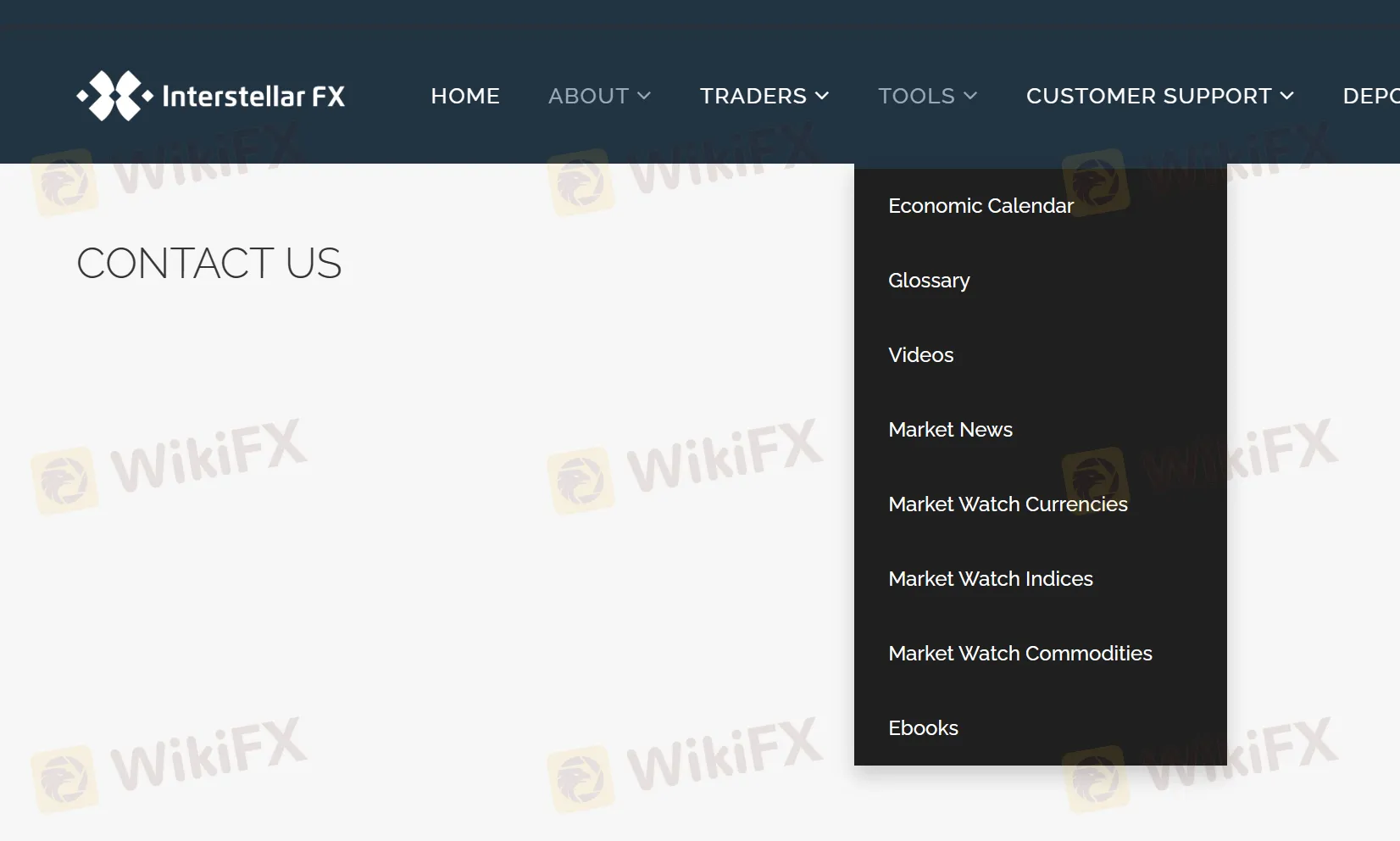The width and height of the screenshot is (1400, 841).
Task: Open the Glossary link
Action: 929,281
